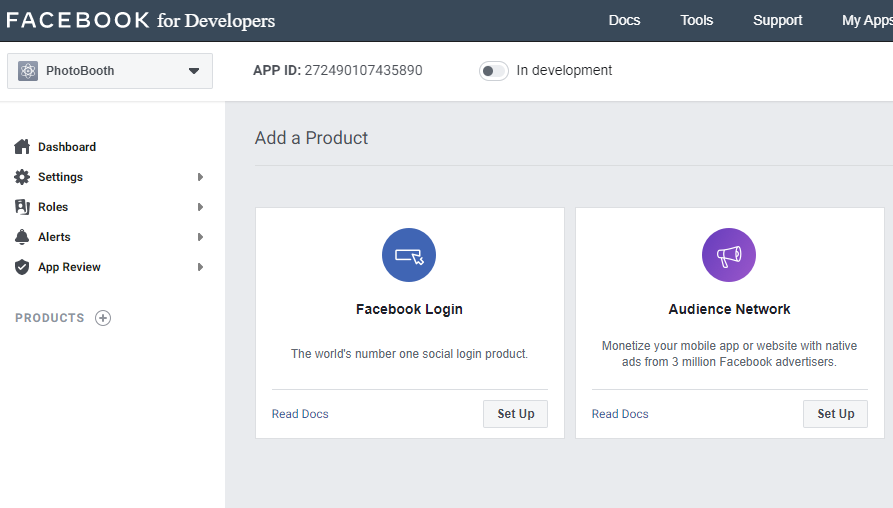893x508 pixels.
Task: Open the Docs menu in header
Action: pyautogui.click(x=624, y=20)
